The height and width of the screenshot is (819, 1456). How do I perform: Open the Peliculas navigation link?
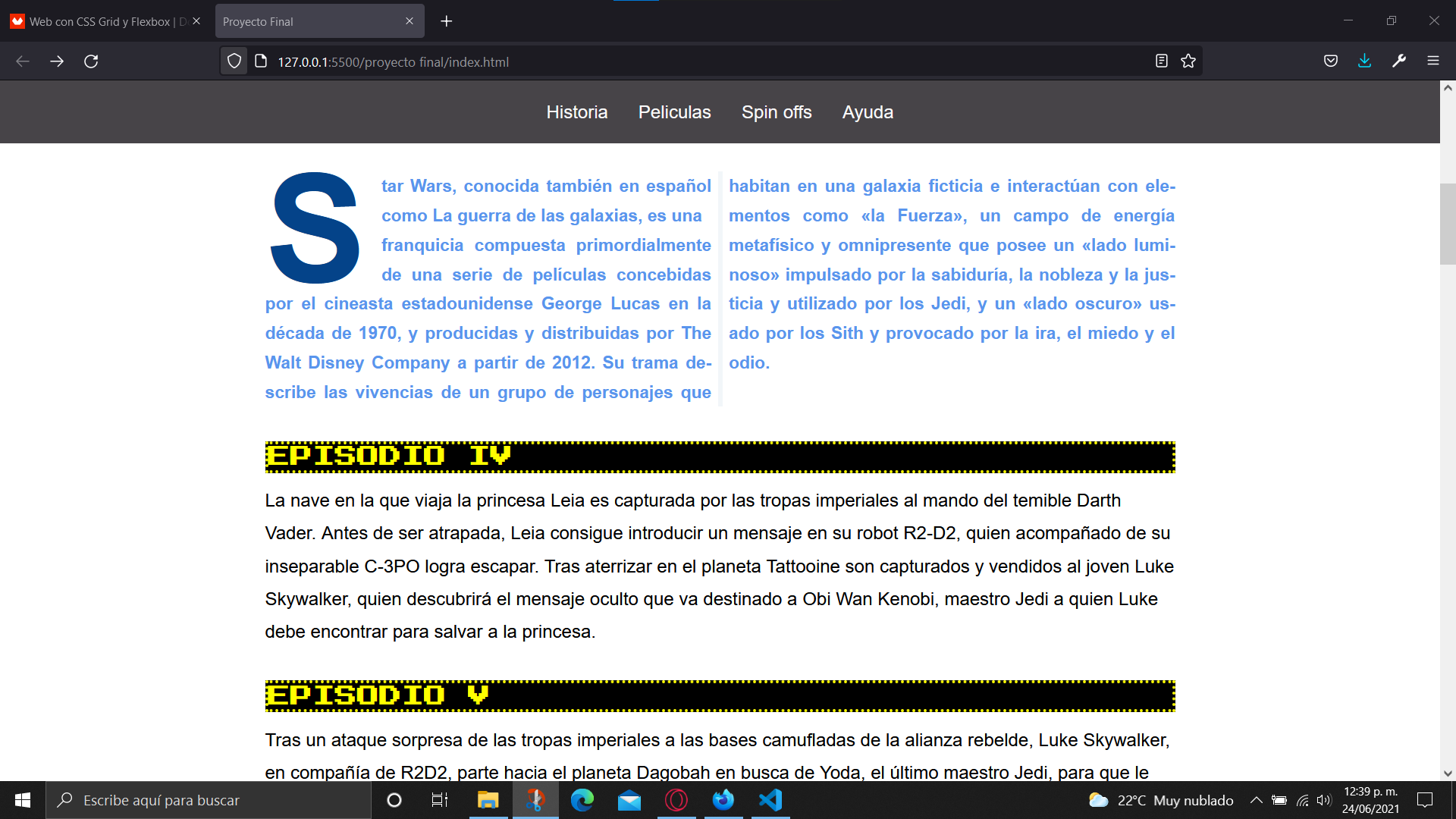[675, 112]
